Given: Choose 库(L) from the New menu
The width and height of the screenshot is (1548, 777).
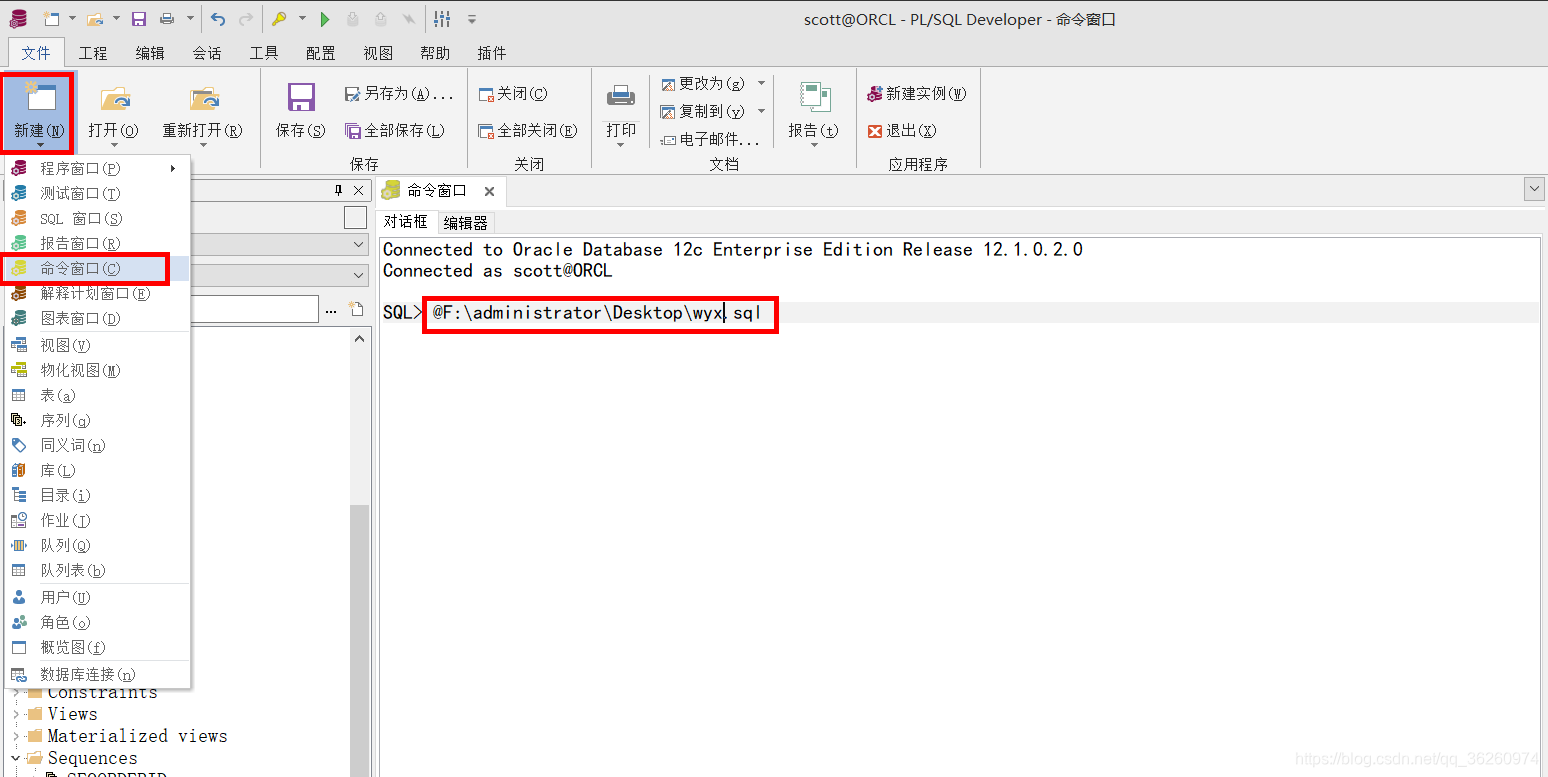Looking at the screenshot, I should 95,470.
